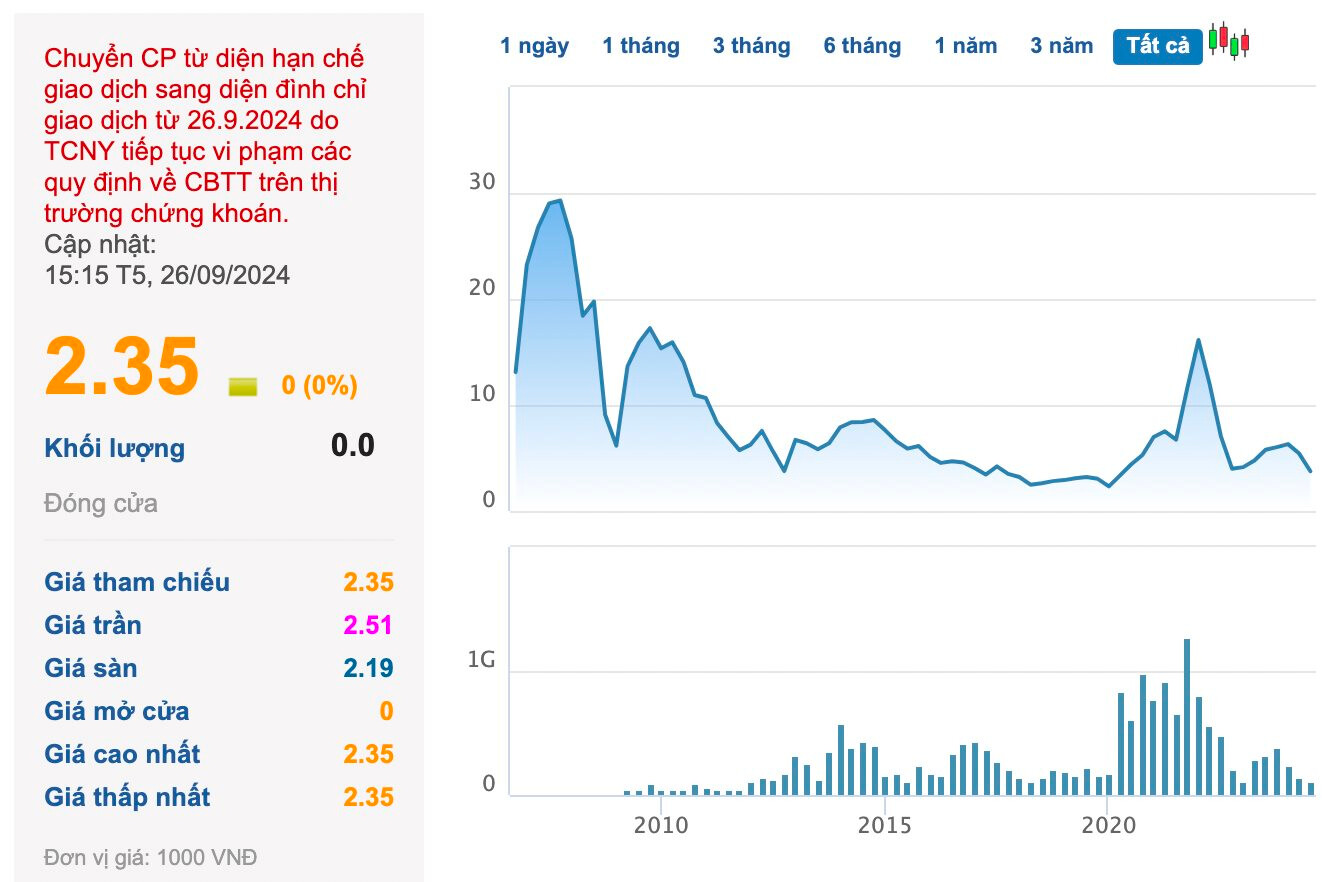Click the "Giá sàn" floor price 2.19

[367, 668]
